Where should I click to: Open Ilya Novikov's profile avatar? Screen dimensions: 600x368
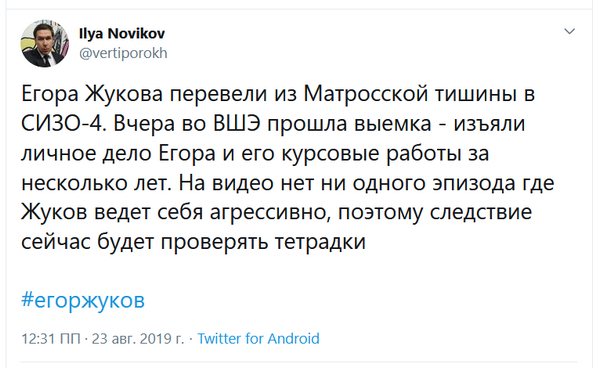tap(45, 43)
